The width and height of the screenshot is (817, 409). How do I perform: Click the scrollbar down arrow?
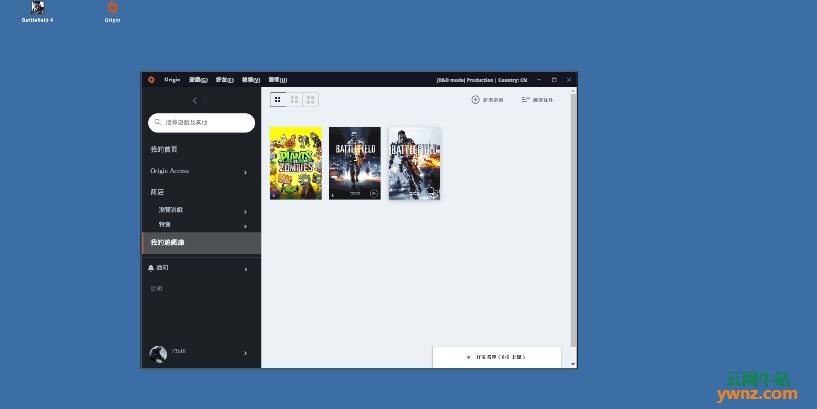click(x=573, y=364)
